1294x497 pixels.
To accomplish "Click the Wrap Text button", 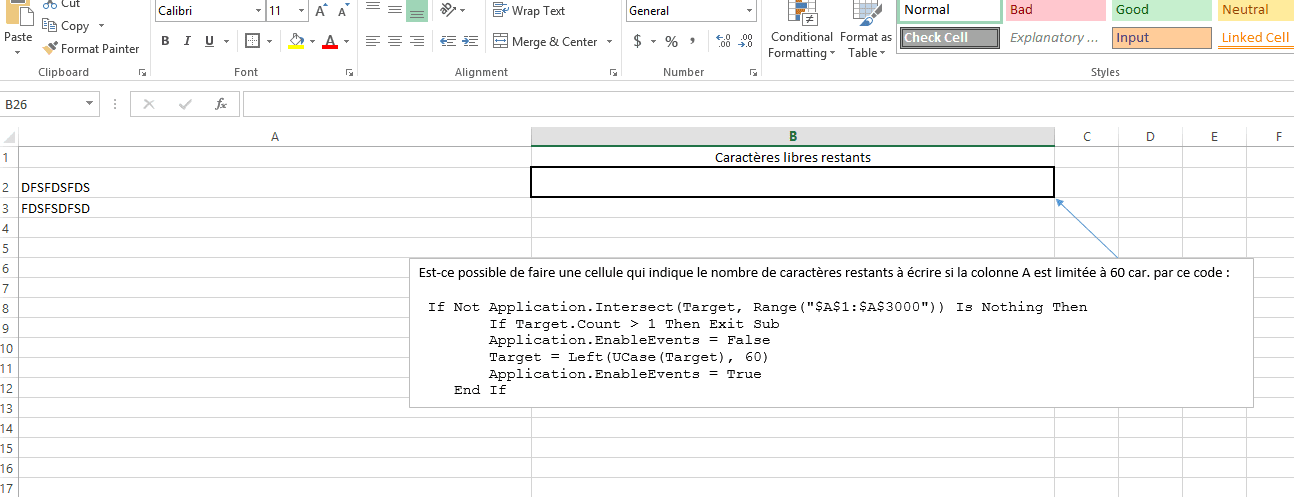I will (529, 11).
